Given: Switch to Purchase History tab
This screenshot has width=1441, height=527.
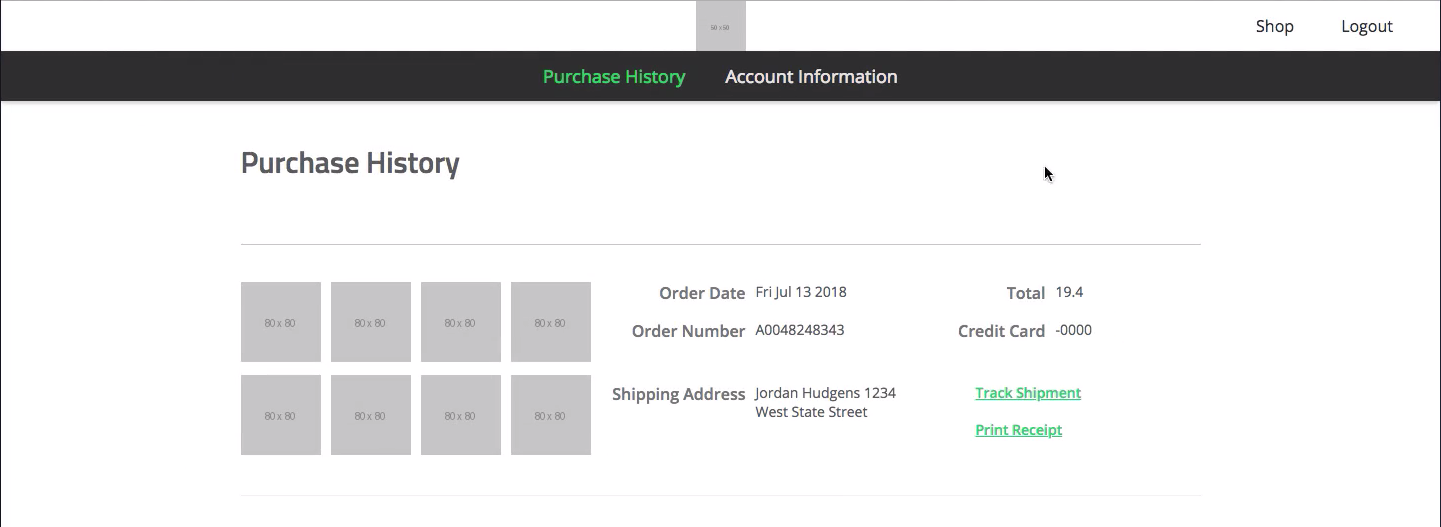Looking at the screenshot, I should pyautogui.click(x=613, y=76).
